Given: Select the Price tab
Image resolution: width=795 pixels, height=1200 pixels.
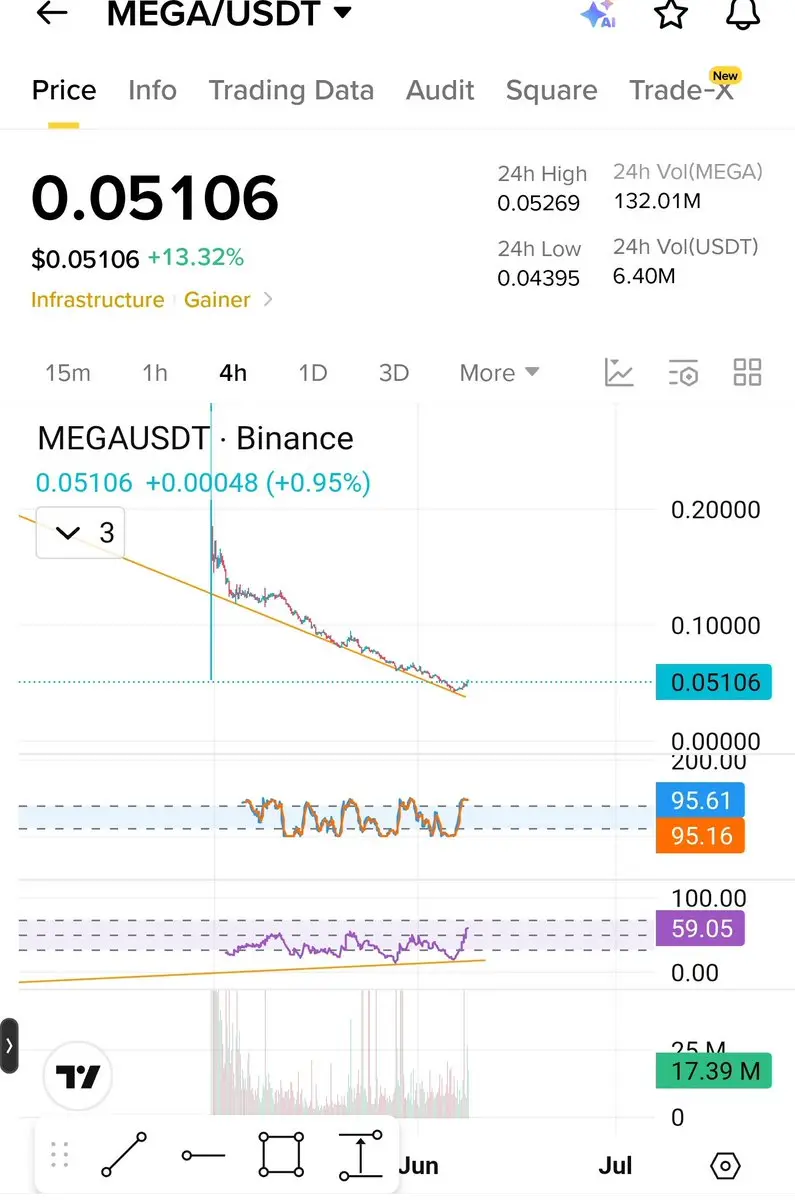Looking at the screenshot, I should click(64, 91).
